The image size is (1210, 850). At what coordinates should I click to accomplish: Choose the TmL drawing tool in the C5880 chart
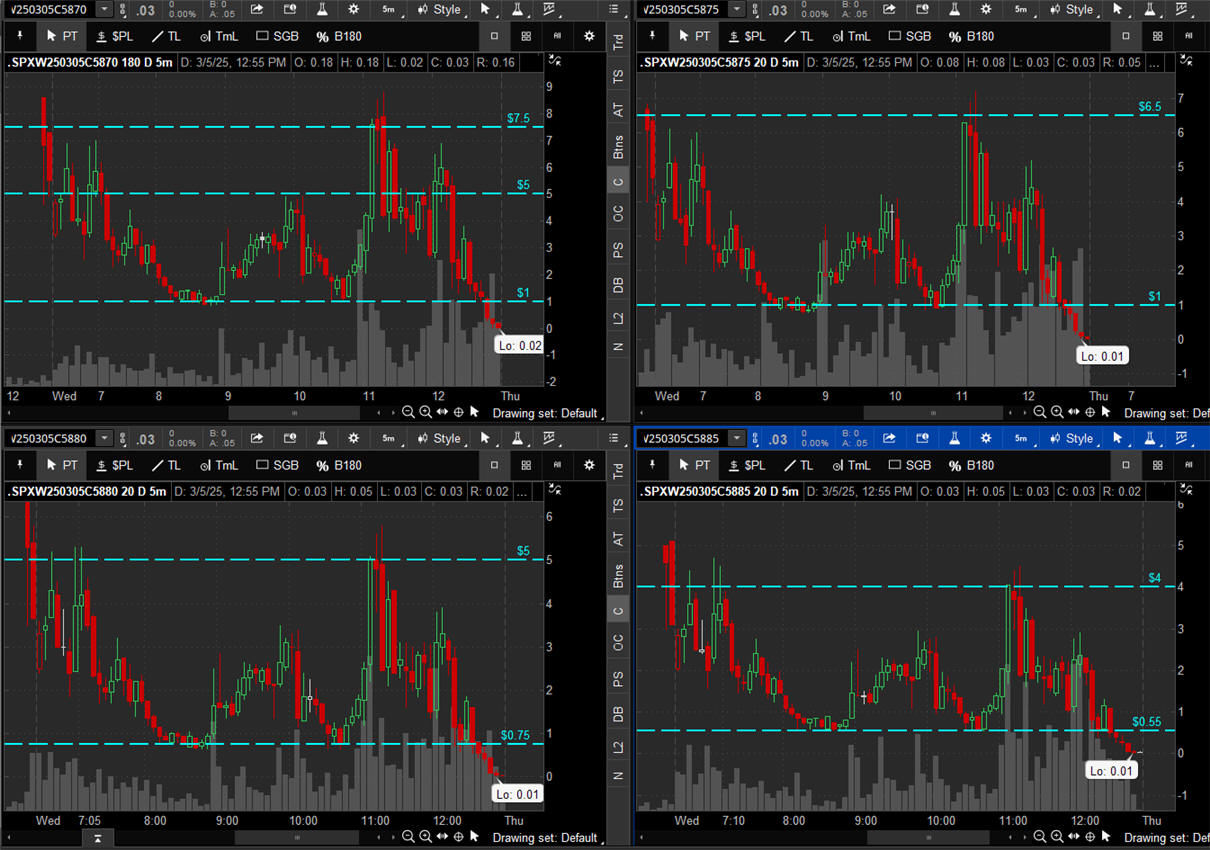(218, 465)
